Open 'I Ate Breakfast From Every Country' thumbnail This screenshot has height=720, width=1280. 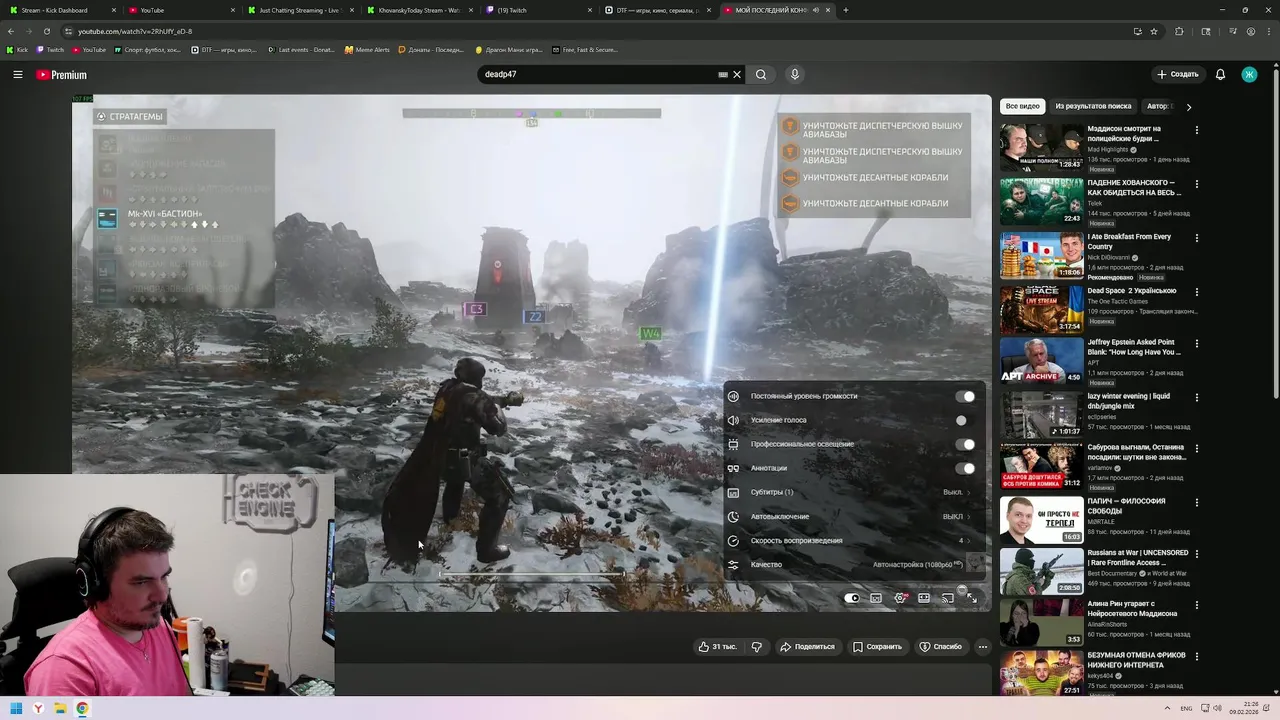click(x=1041, y=255)
